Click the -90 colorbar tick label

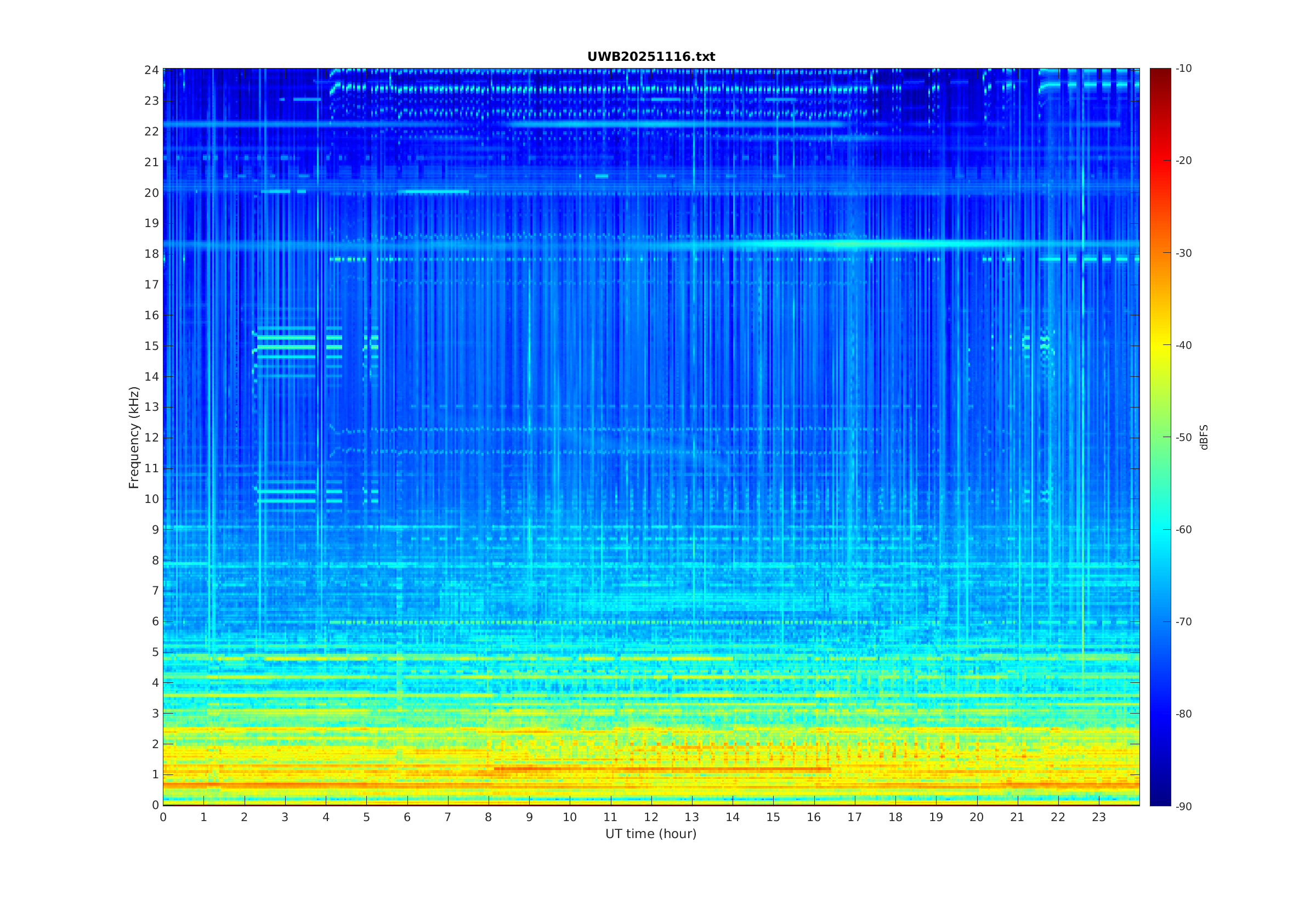1183,806
